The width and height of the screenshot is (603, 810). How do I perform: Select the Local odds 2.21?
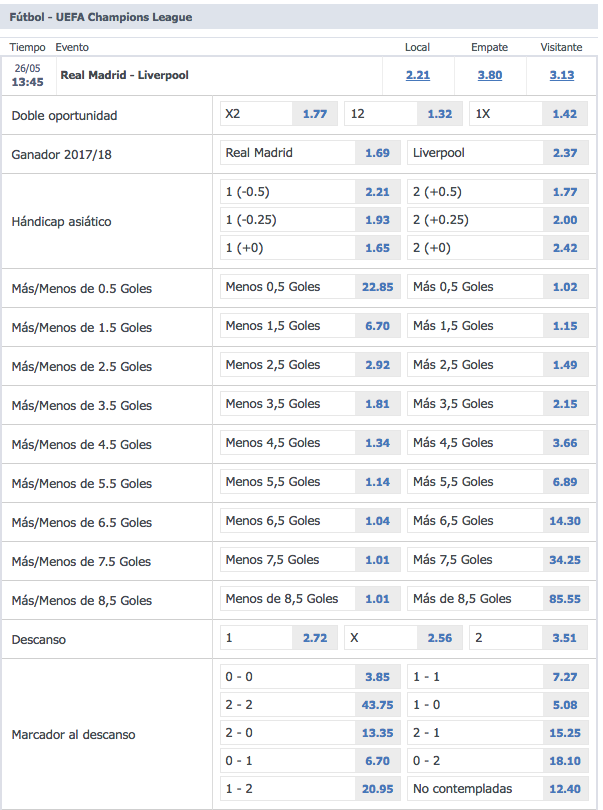tap(418, 75)
